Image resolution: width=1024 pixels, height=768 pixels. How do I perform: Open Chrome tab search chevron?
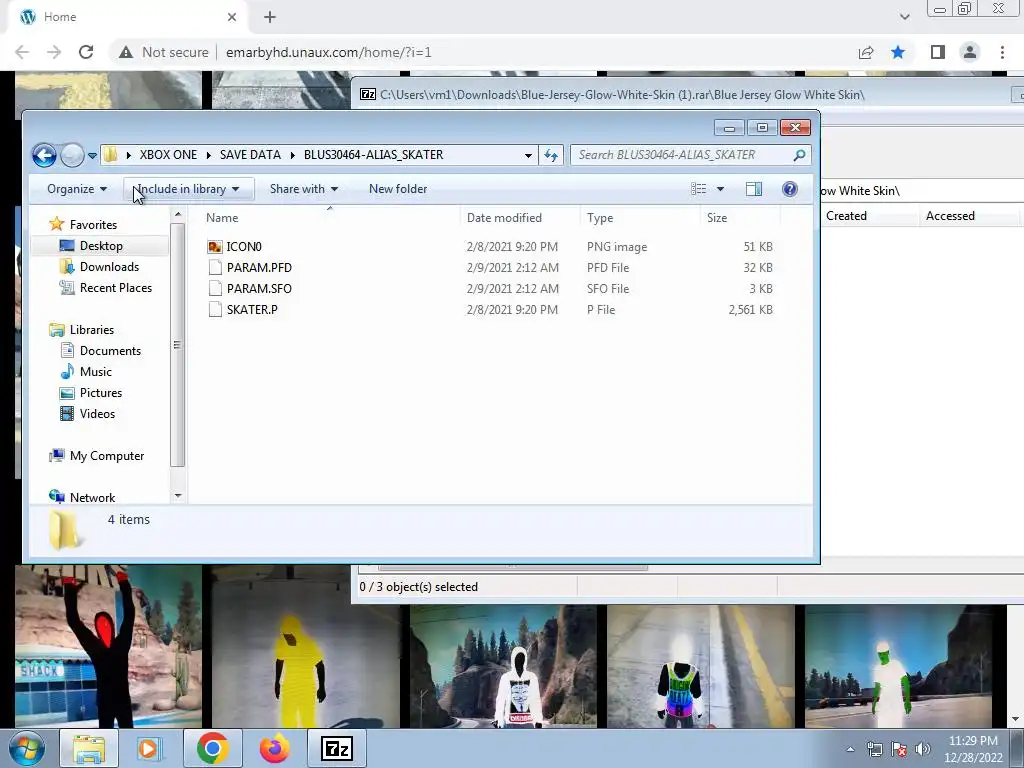[x=904, y=18]
